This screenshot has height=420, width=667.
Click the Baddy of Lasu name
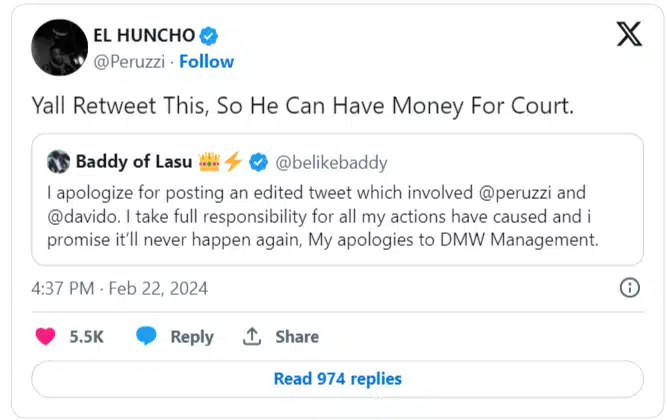[x=136, y=161]
